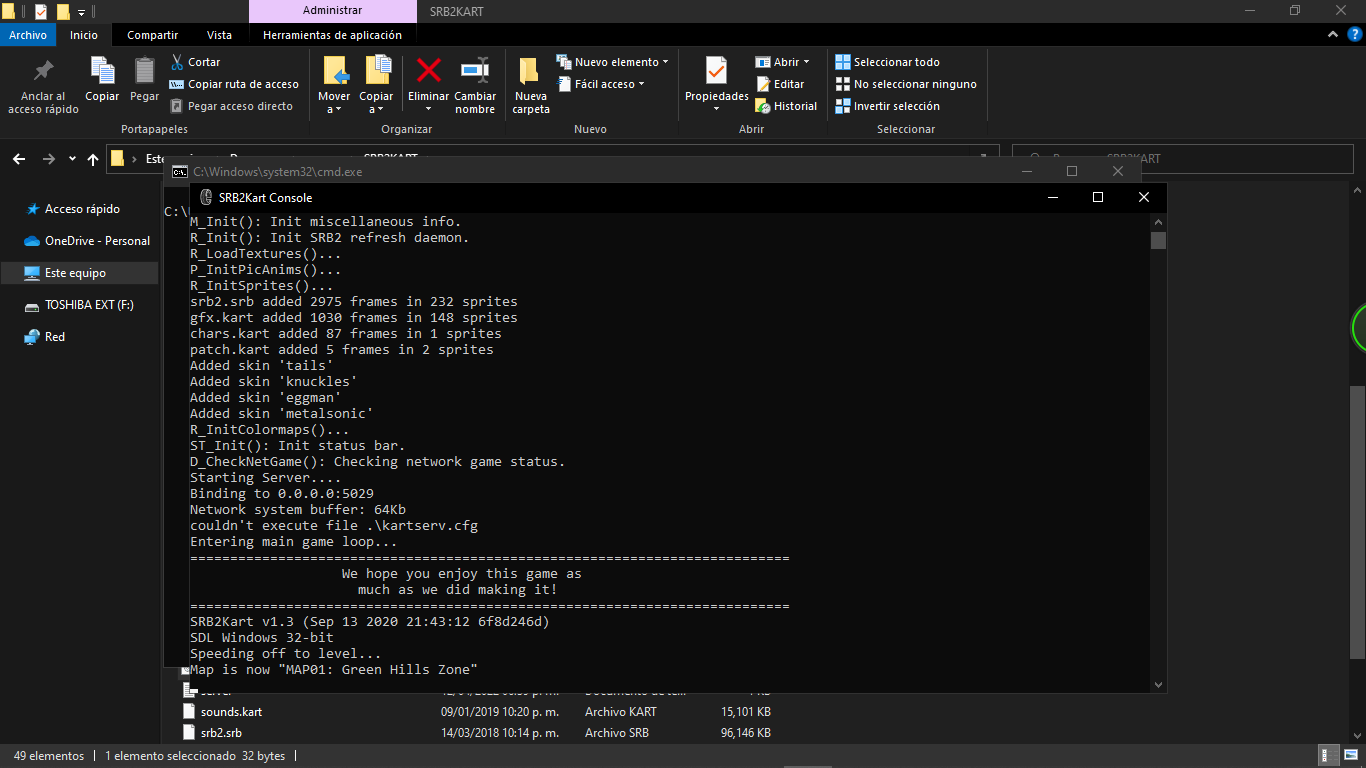This screenshot has width=1366, height=768.
Task: Click the Cambiar nombre icon
Action: 475,70
